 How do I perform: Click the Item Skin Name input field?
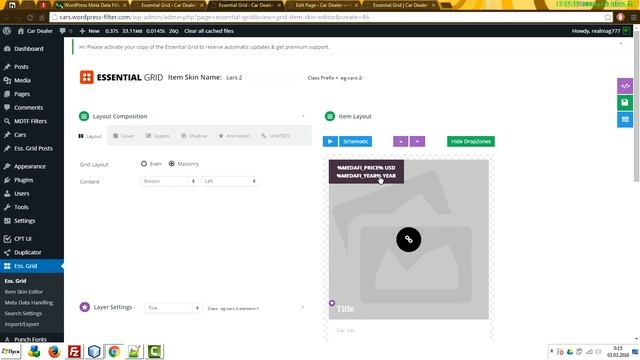point(261,78)
